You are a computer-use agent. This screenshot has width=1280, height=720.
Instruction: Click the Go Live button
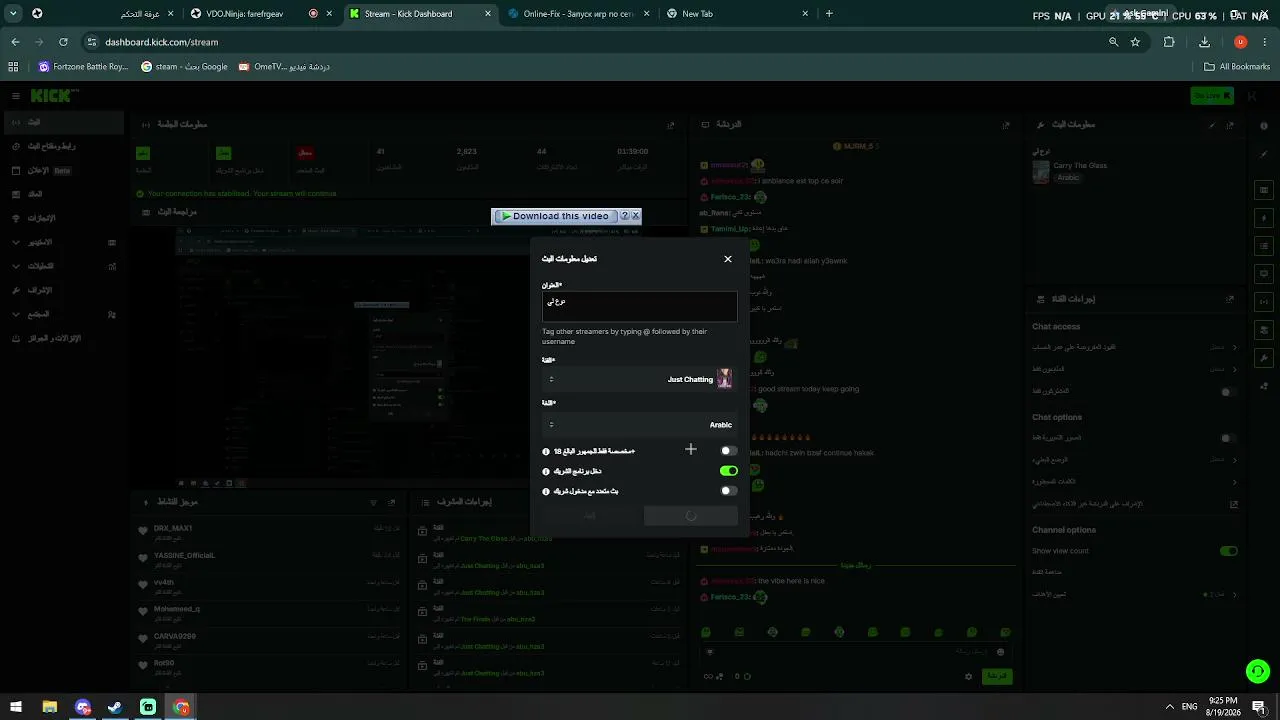click(x=1212, y=96)
